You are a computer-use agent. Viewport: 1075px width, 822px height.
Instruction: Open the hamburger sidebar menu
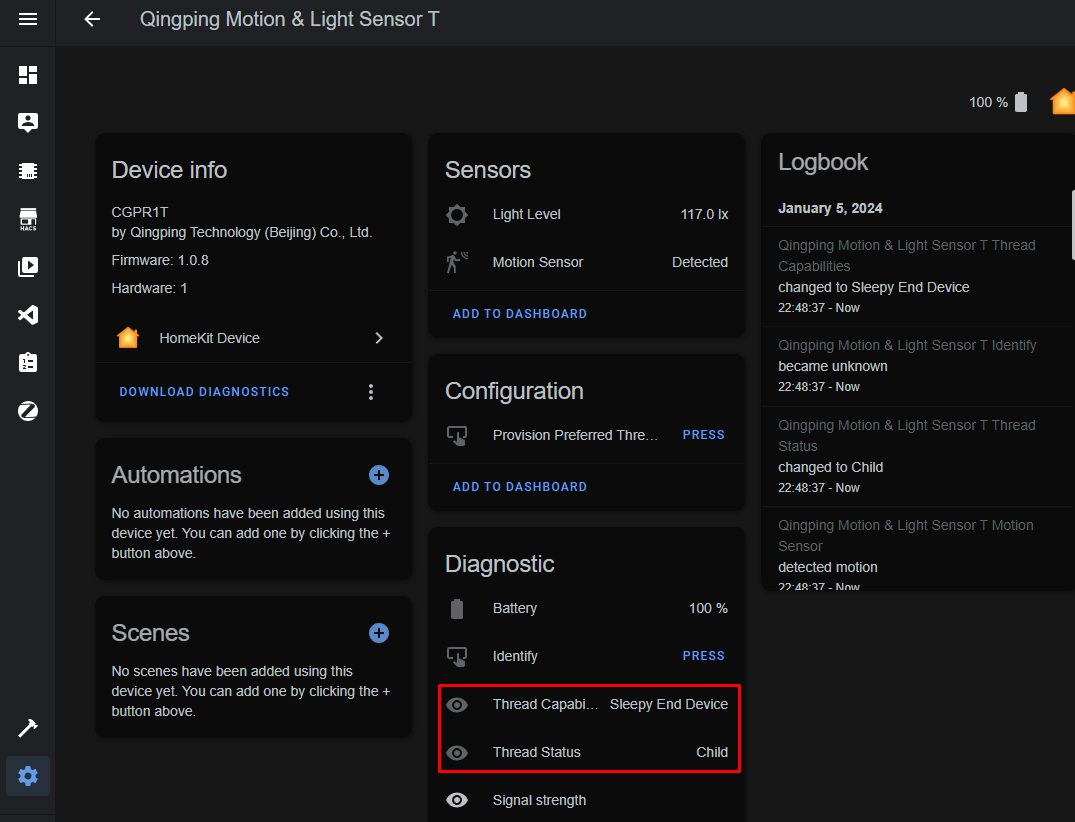click(28, 19)
